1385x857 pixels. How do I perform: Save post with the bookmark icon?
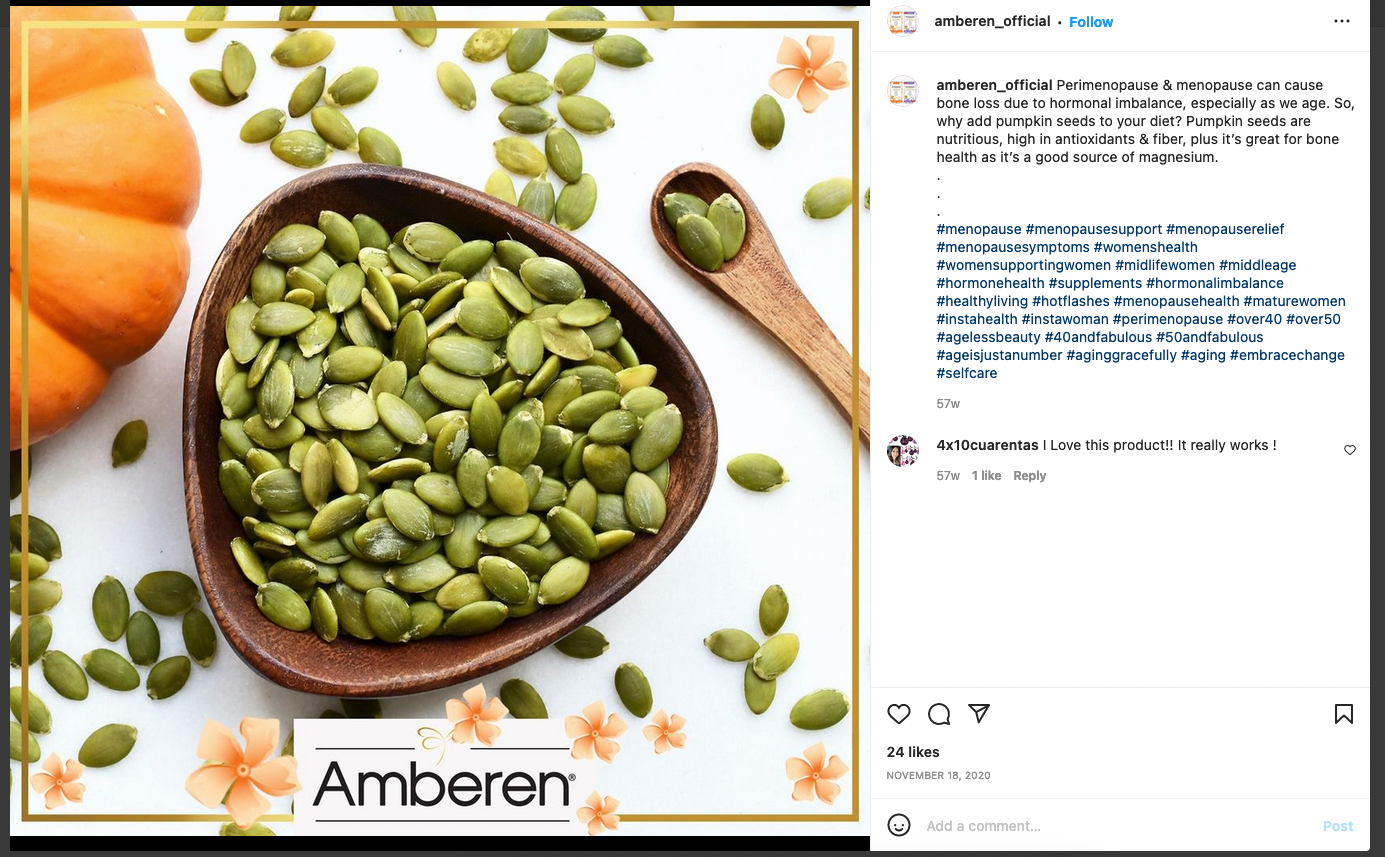pos(1344,714)
